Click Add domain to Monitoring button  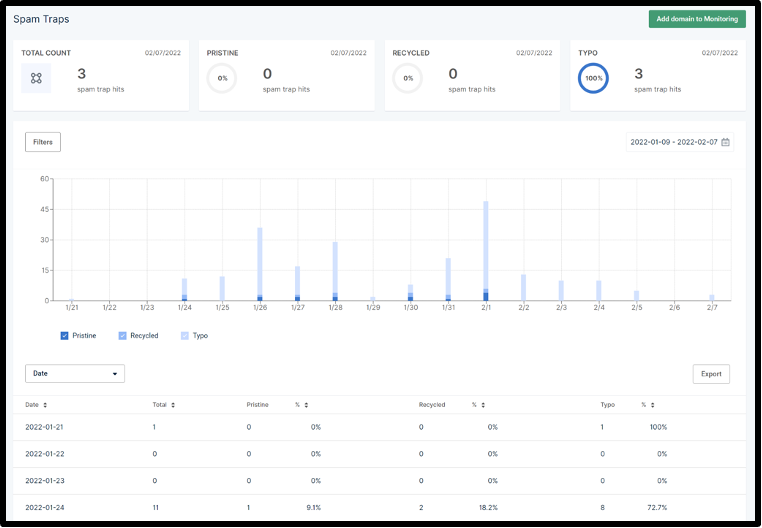(x=697, y=19)
